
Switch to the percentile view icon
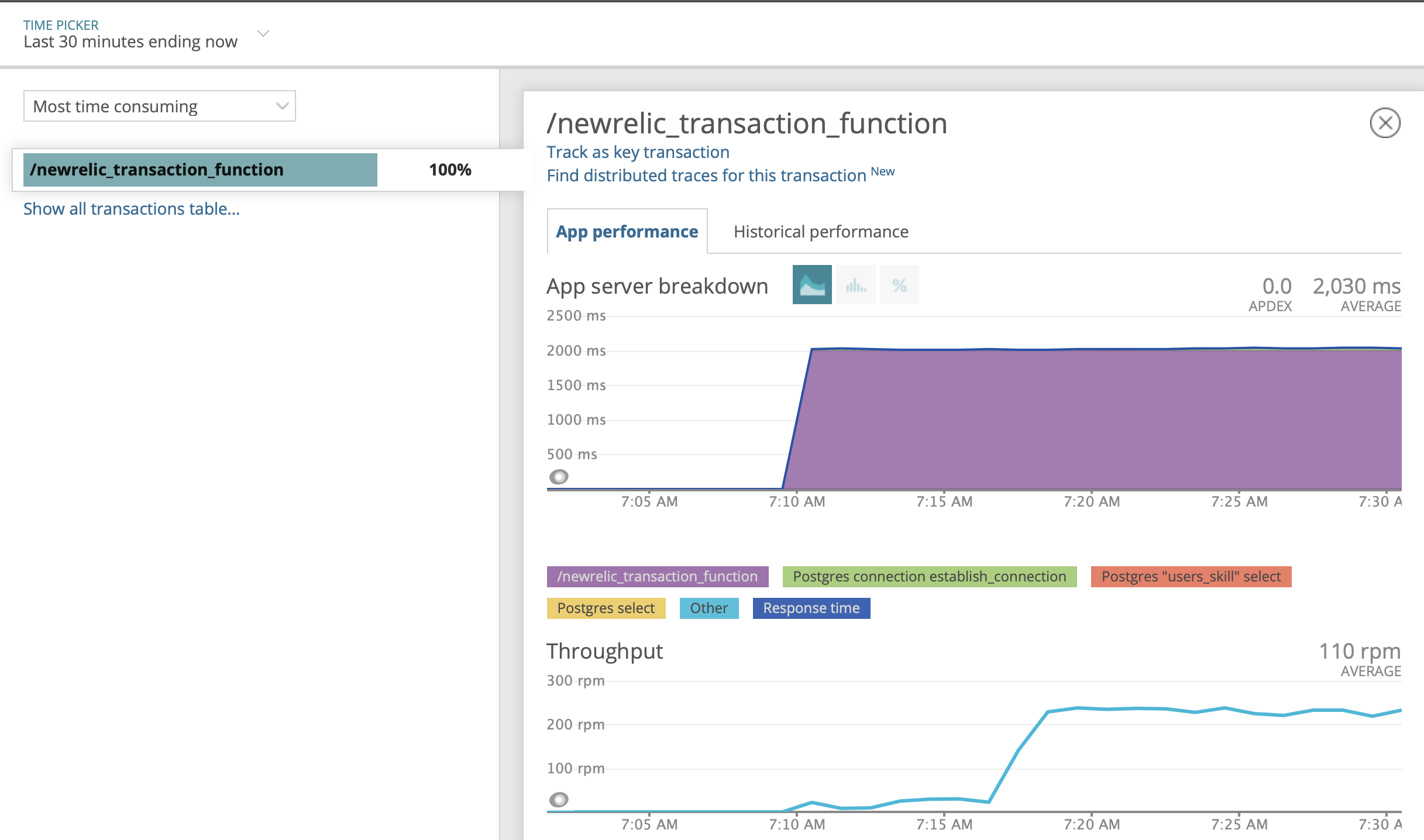(899, 285)
